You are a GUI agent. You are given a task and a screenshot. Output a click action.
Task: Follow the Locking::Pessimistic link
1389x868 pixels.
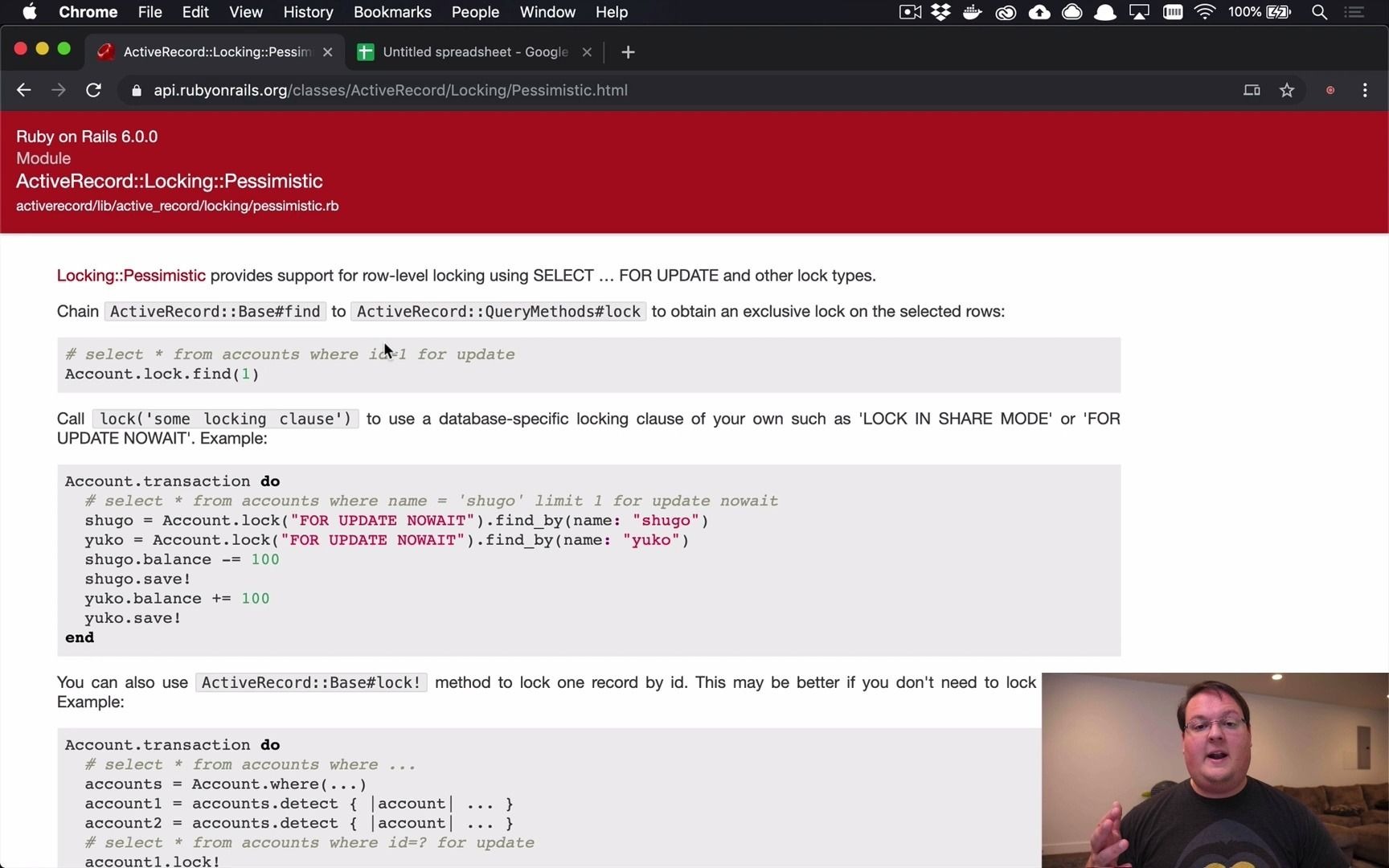click(x=131, y=276)
